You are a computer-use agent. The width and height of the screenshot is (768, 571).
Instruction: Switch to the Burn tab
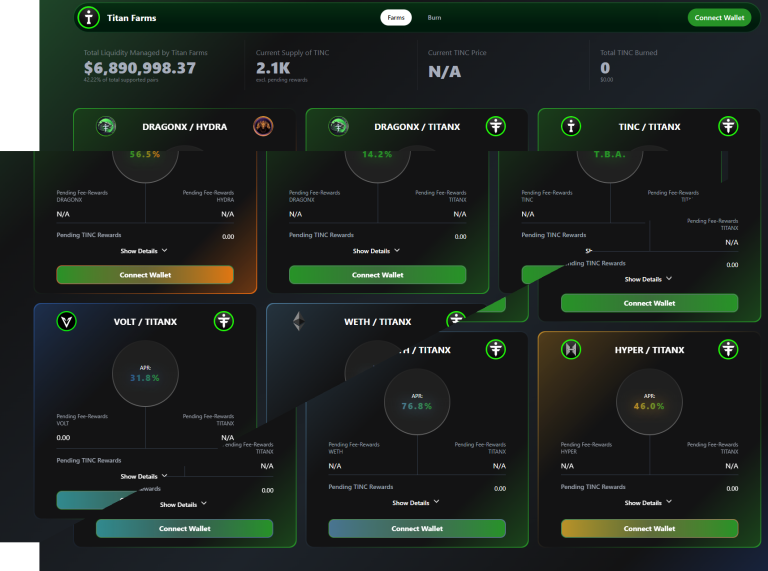434,18
